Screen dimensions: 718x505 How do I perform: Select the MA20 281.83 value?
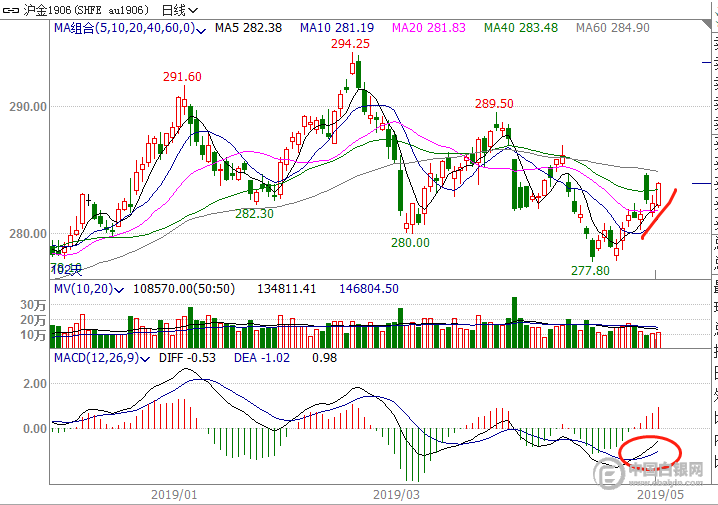pos(429,28)
